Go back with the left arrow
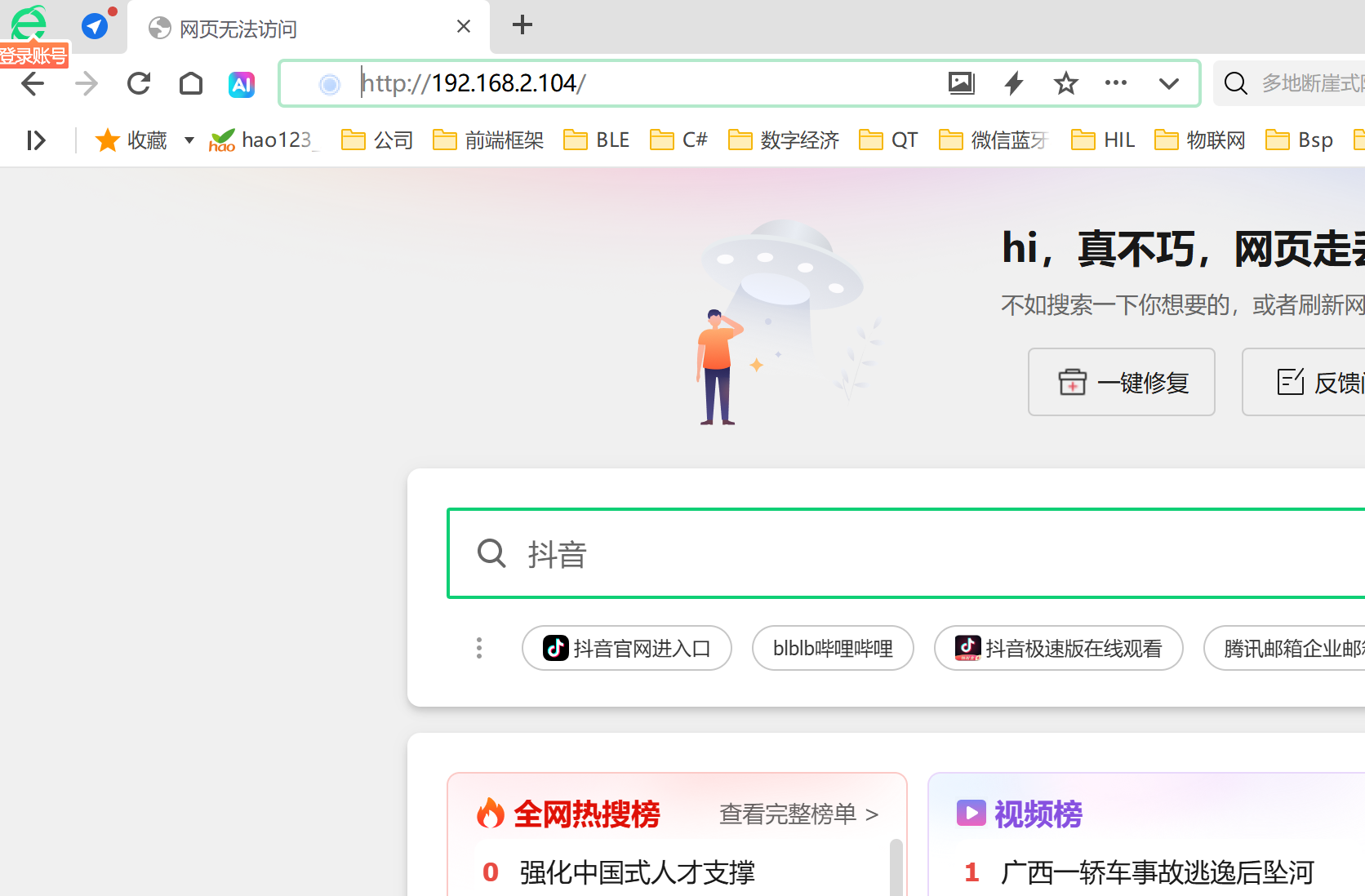This screenshot has width=1365, height=896. [33, 83]
